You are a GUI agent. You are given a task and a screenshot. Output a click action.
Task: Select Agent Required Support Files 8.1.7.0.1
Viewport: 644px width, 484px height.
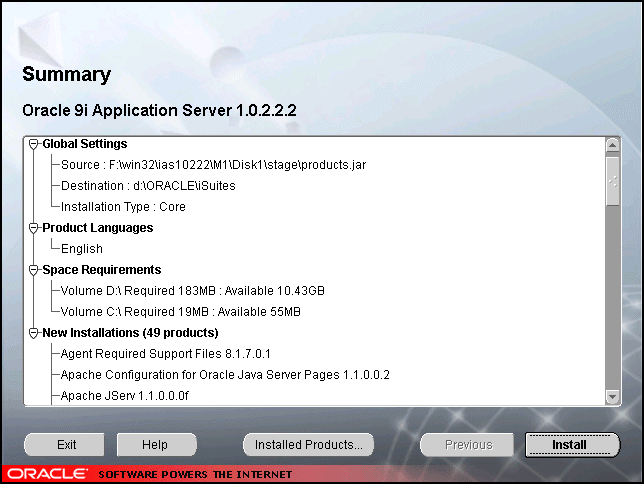click(166, 354)
